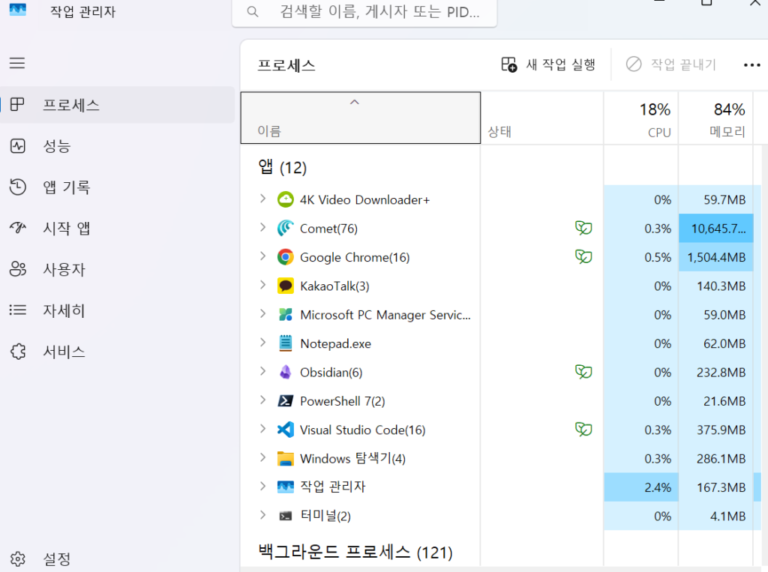Click the KakaoTalk app icon
This screenshot has width=768, height=572.
click(x=286, y=286)
